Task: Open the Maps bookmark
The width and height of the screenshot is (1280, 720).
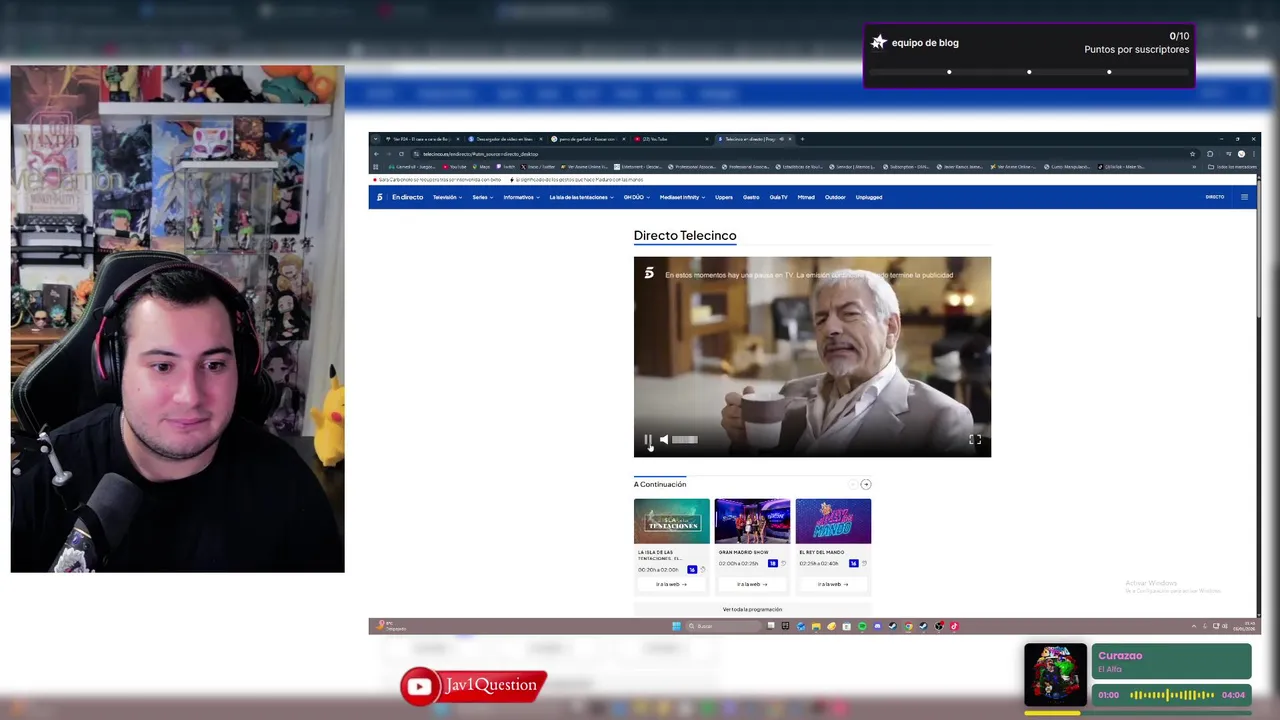Action: click(482, 167)
